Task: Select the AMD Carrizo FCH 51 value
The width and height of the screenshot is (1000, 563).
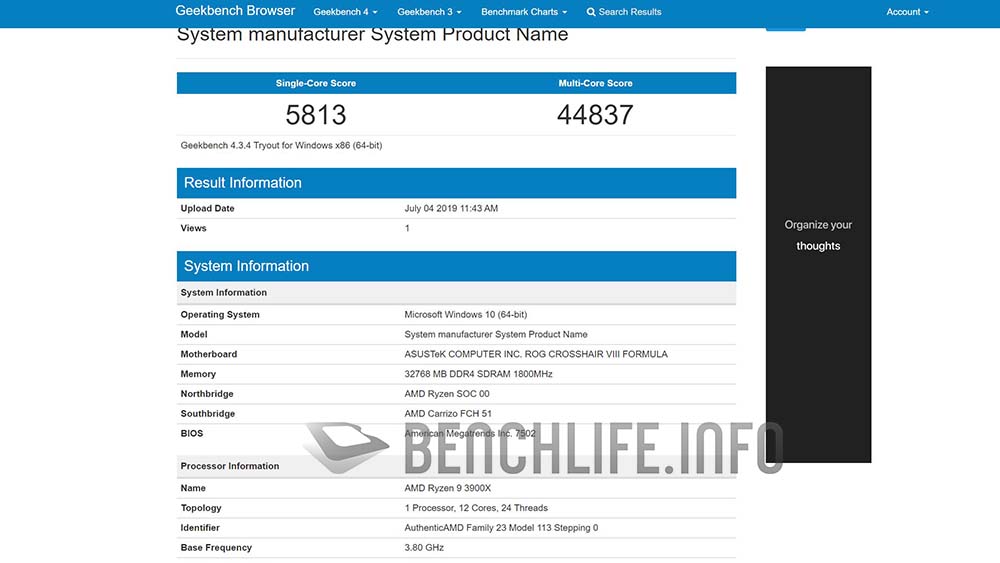Action: [x=448, y=414]
